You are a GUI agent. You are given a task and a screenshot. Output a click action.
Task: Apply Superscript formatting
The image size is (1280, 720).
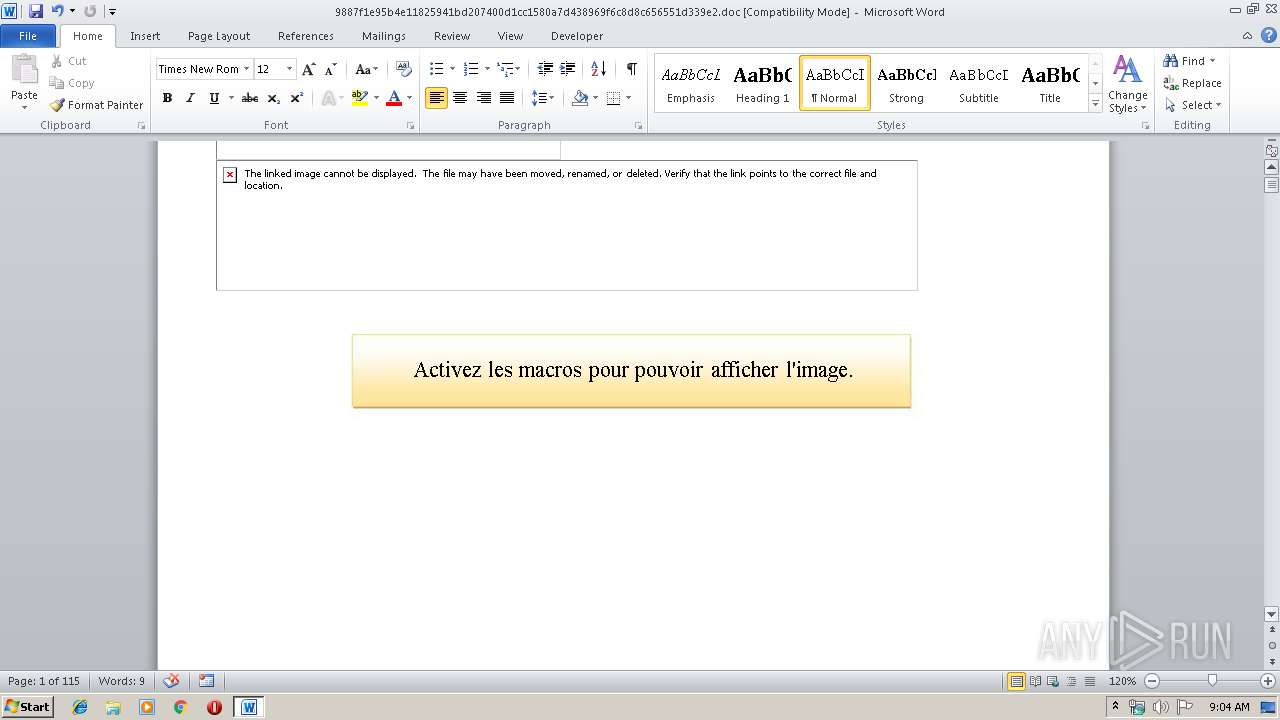coord(297,98)
